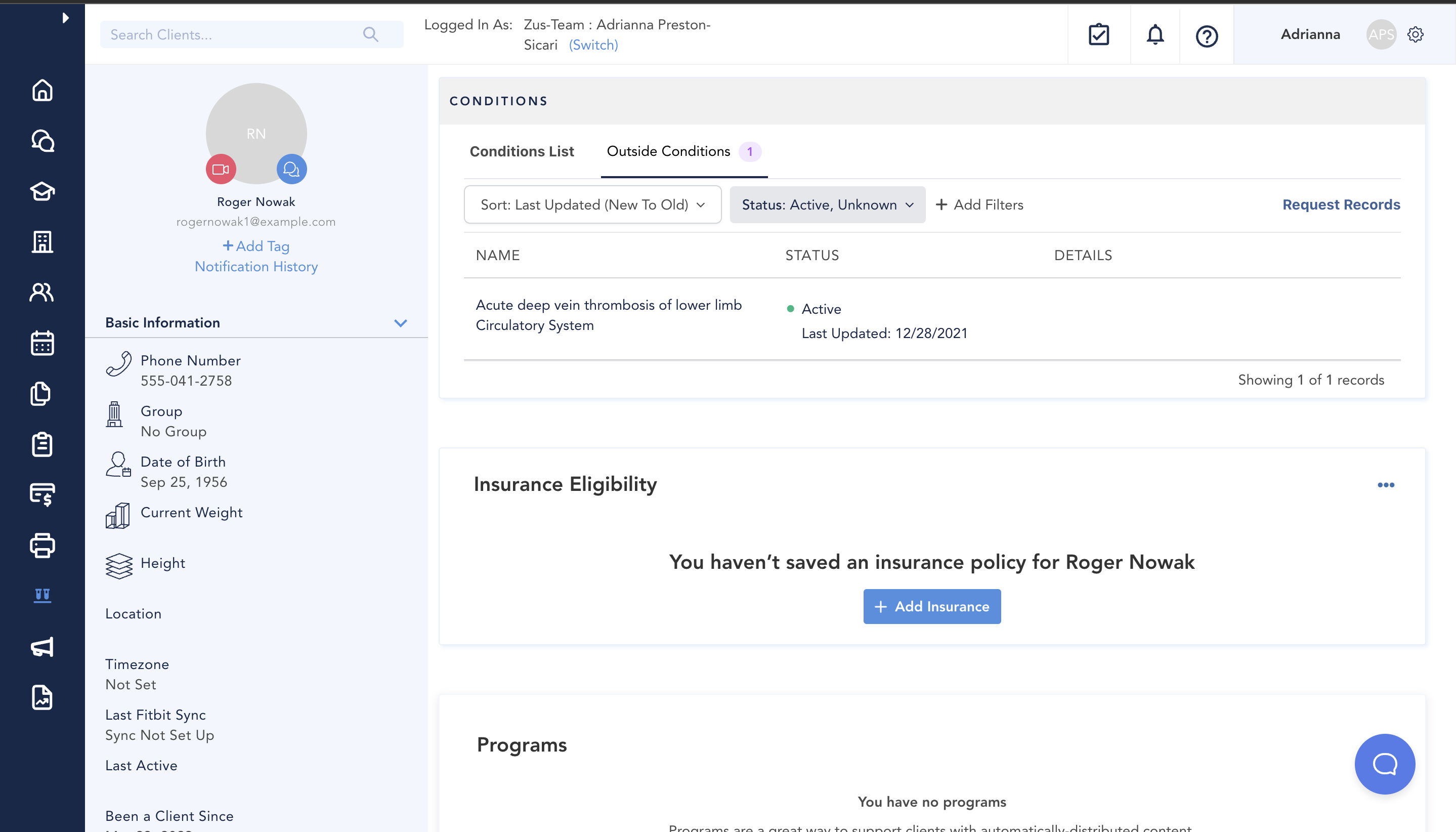Viewport: 1456px width, 832px height.
Task: Open the megaphone announcements sidebar icon
Action: point(42,646)
